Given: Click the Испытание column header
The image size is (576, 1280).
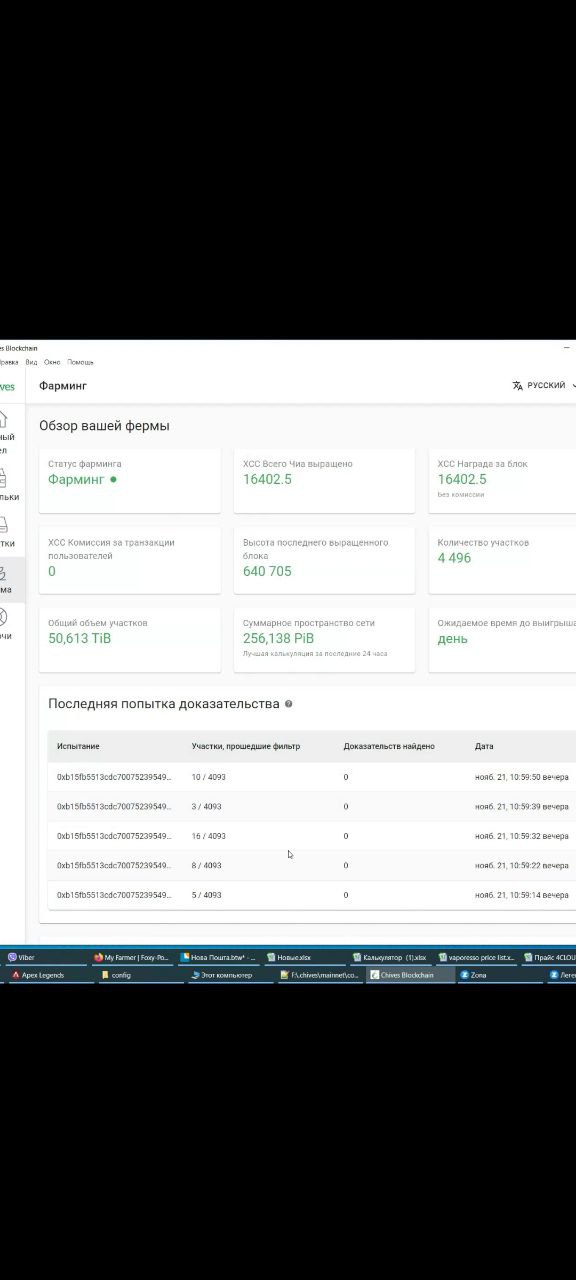Looking at the screenshot, I should click(x=78, y=747).
